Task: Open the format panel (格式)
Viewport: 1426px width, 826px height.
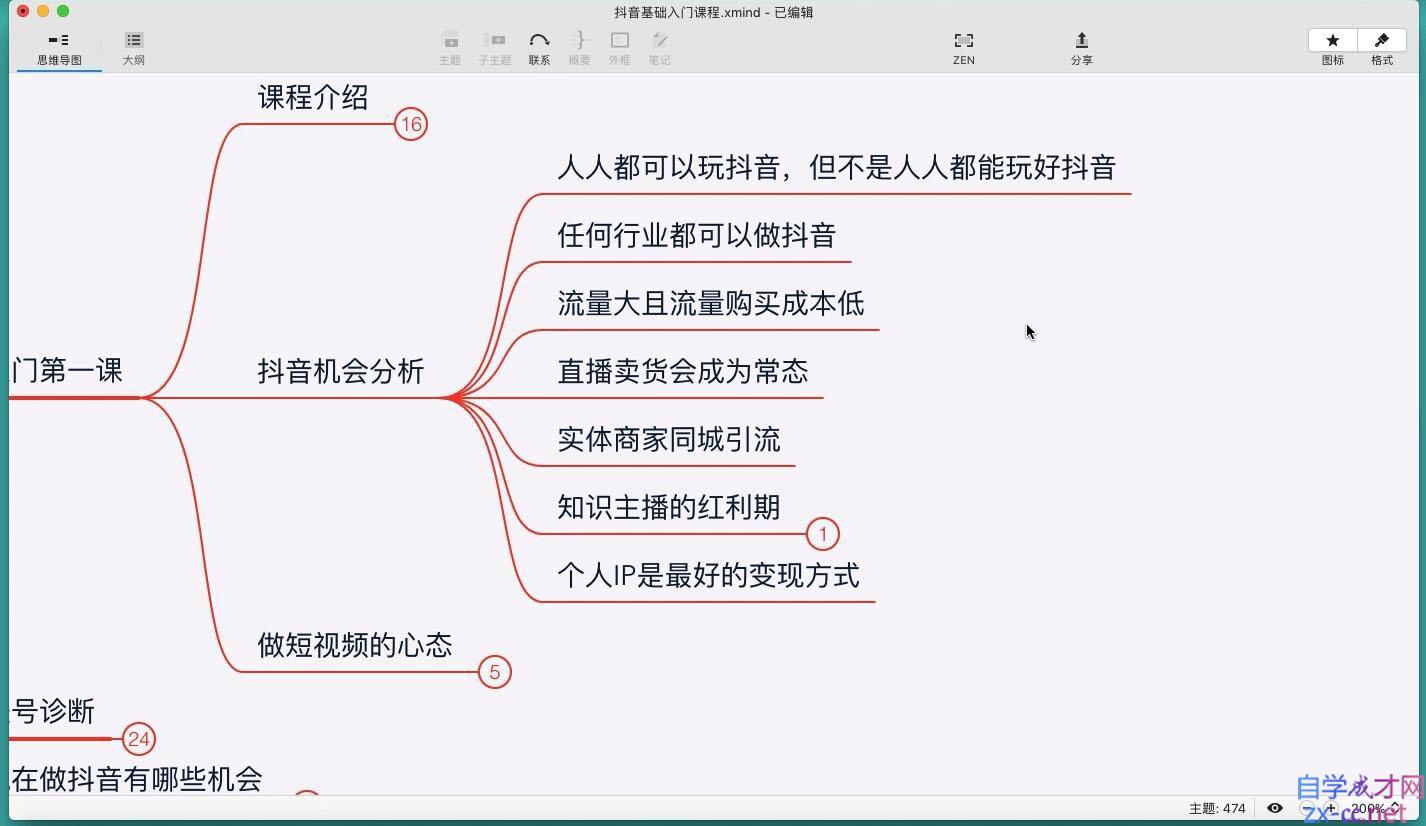Action: pyautogui.click(x=1382, y=40)
